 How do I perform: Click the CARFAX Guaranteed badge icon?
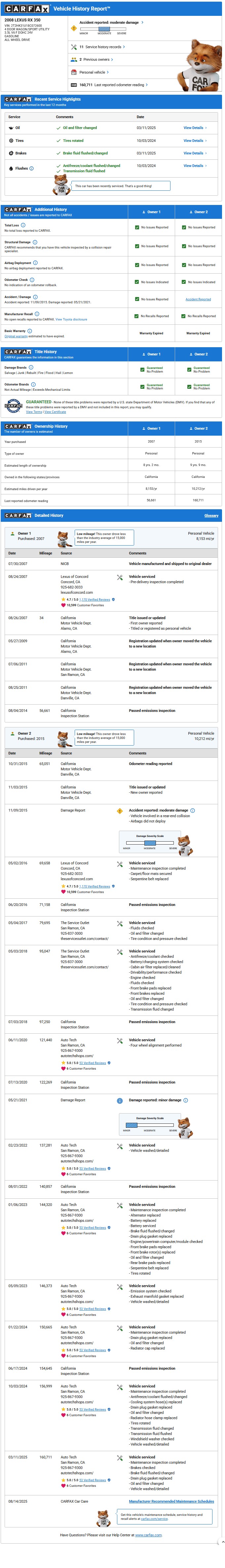click(x=14, y=405)
